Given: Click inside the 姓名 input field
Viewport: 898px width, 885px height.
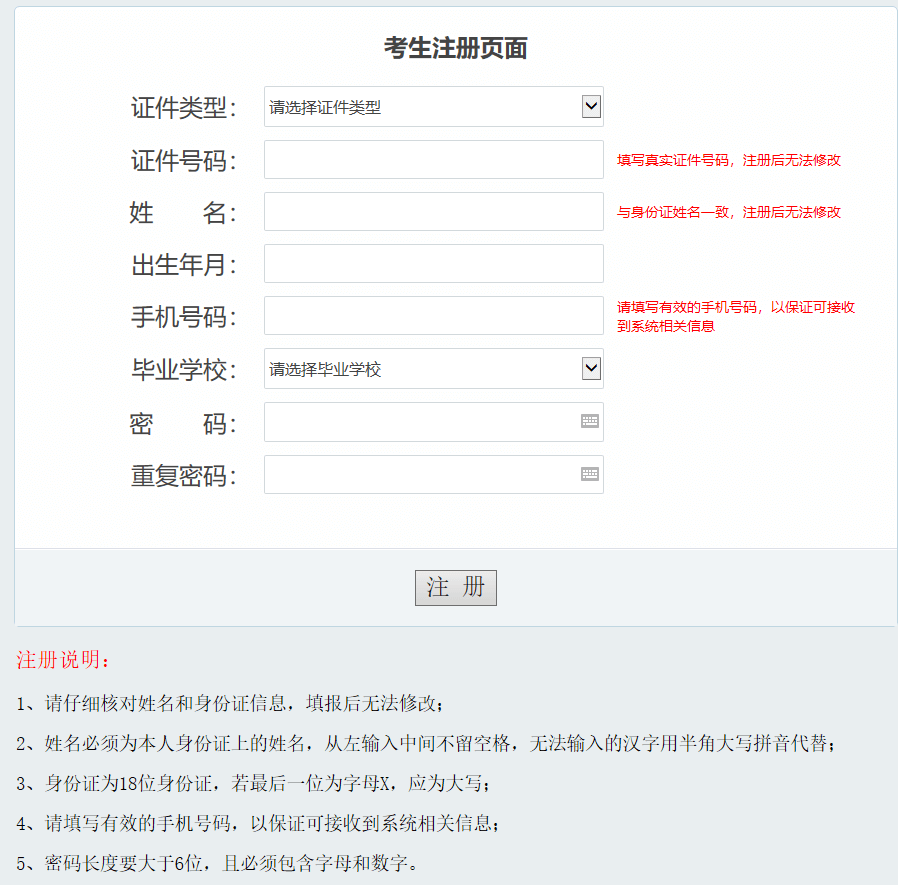Looking at the screenshot, I should [430, 211].
